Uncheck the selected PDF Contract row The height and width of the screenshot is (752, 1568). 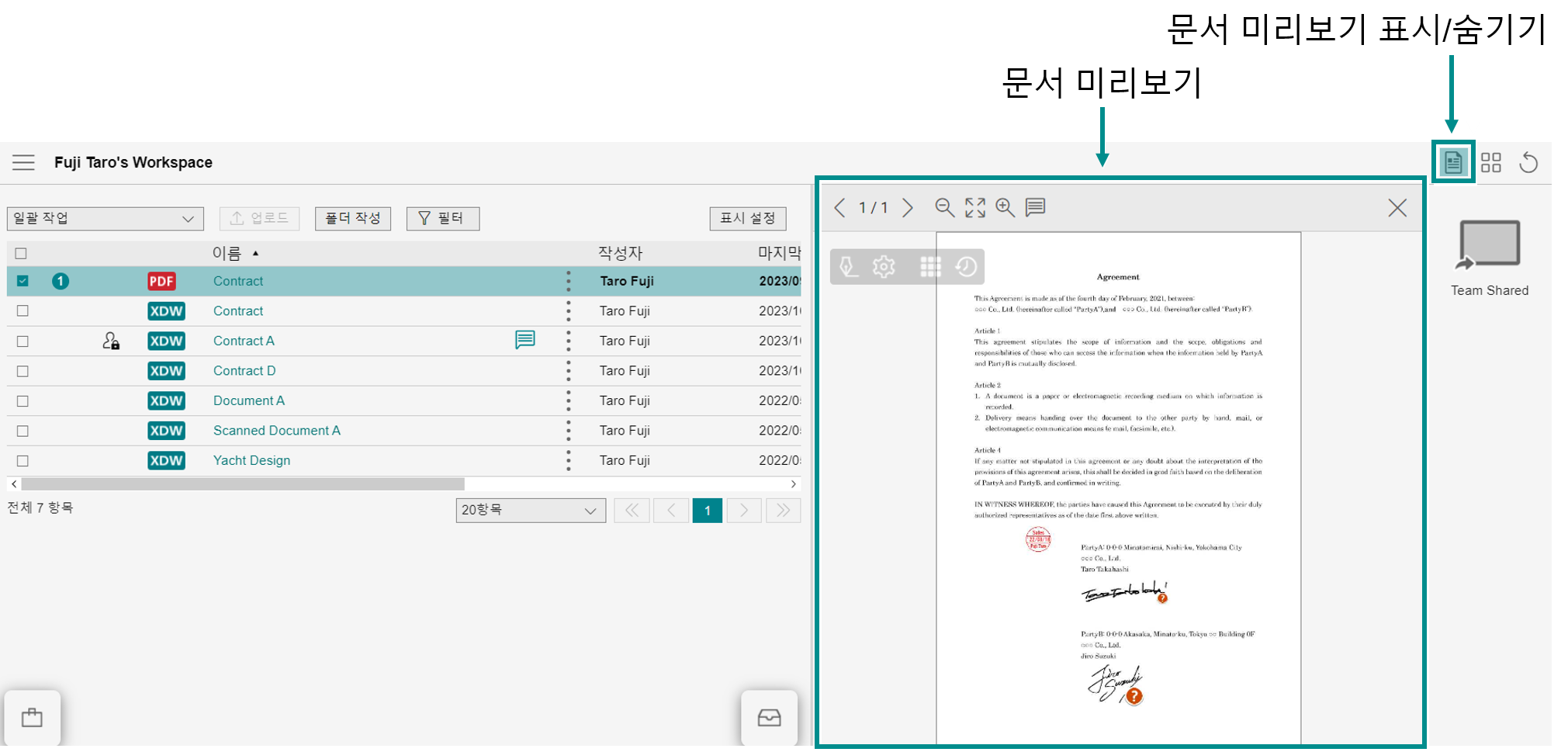coord(22,281)
